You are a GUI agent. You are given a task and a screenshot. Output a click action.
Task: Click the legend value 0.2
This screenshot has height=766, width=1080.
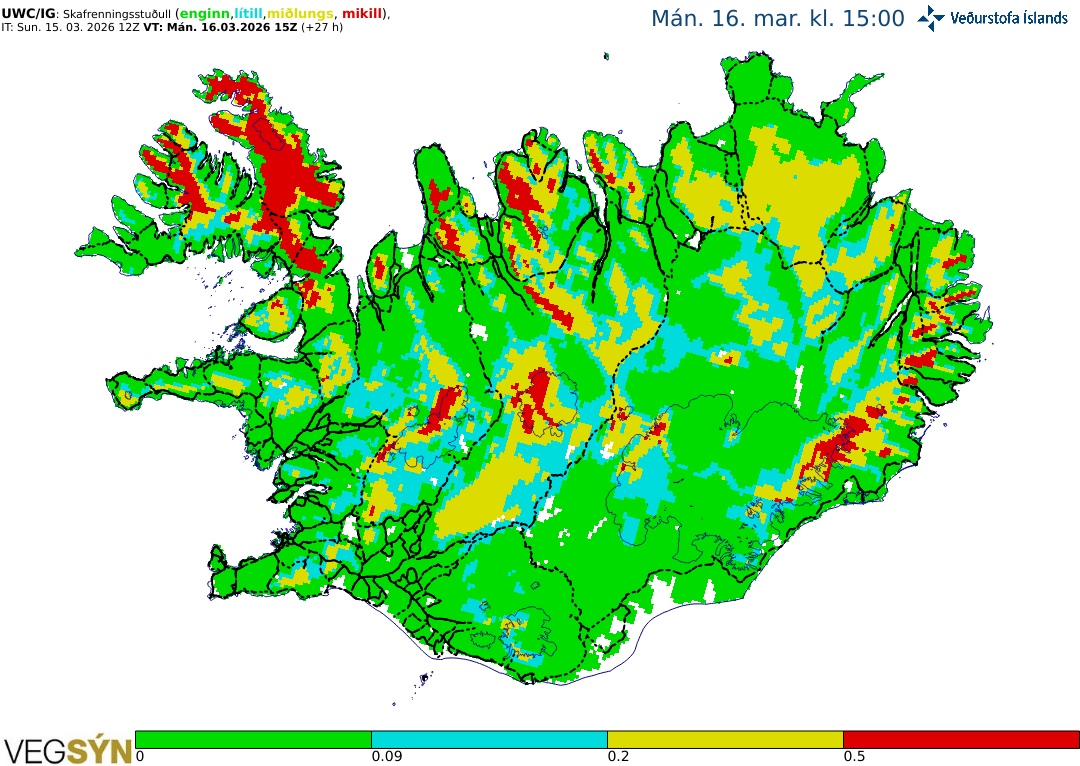tap(619, 756)
